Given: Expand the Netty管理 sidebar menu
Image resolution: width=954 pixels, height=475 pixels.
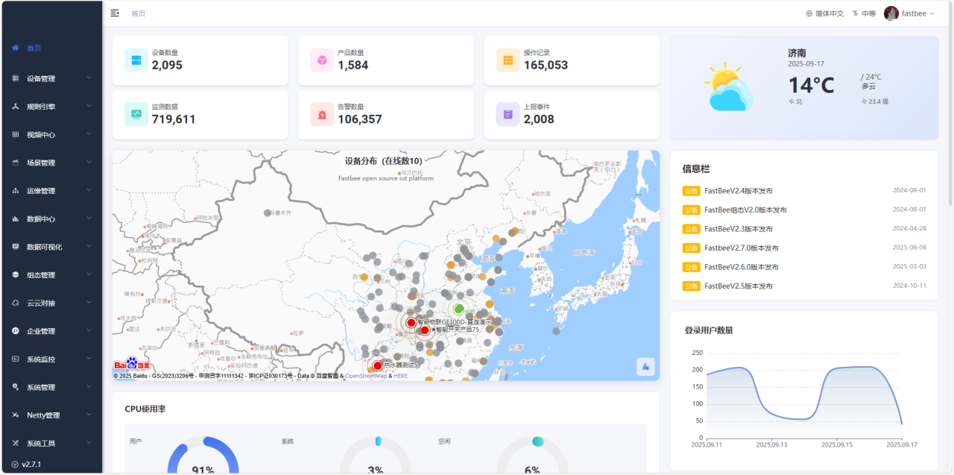Looking at the screenshot, I should 50,415.
